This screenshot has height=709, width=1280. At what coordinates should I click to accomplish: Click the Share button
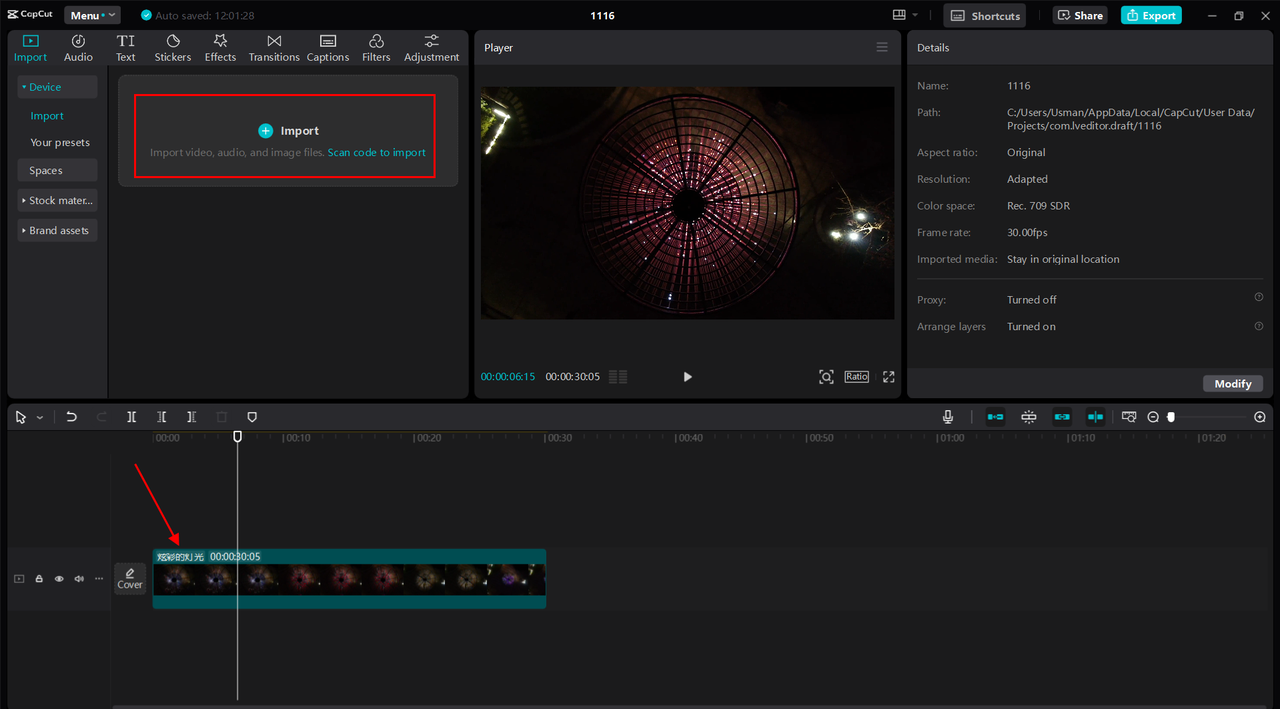(1079, 15)
